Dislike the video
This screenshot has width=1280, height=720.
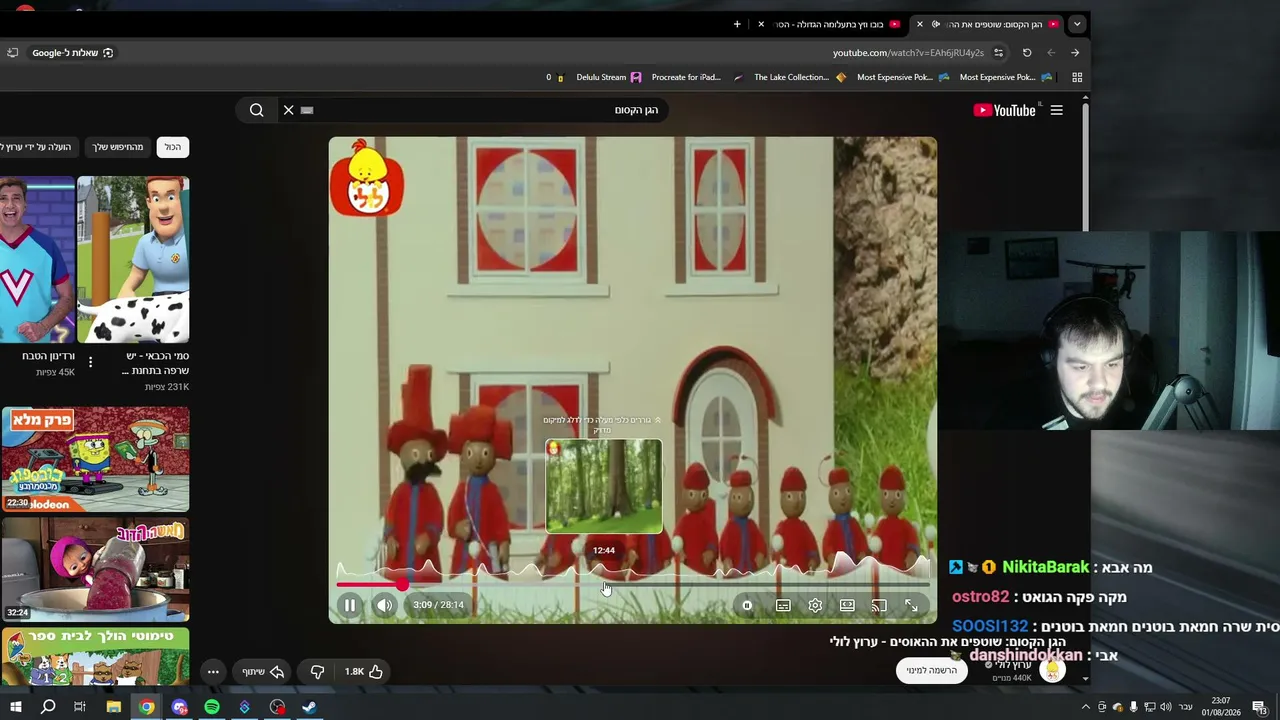point(317,672)
